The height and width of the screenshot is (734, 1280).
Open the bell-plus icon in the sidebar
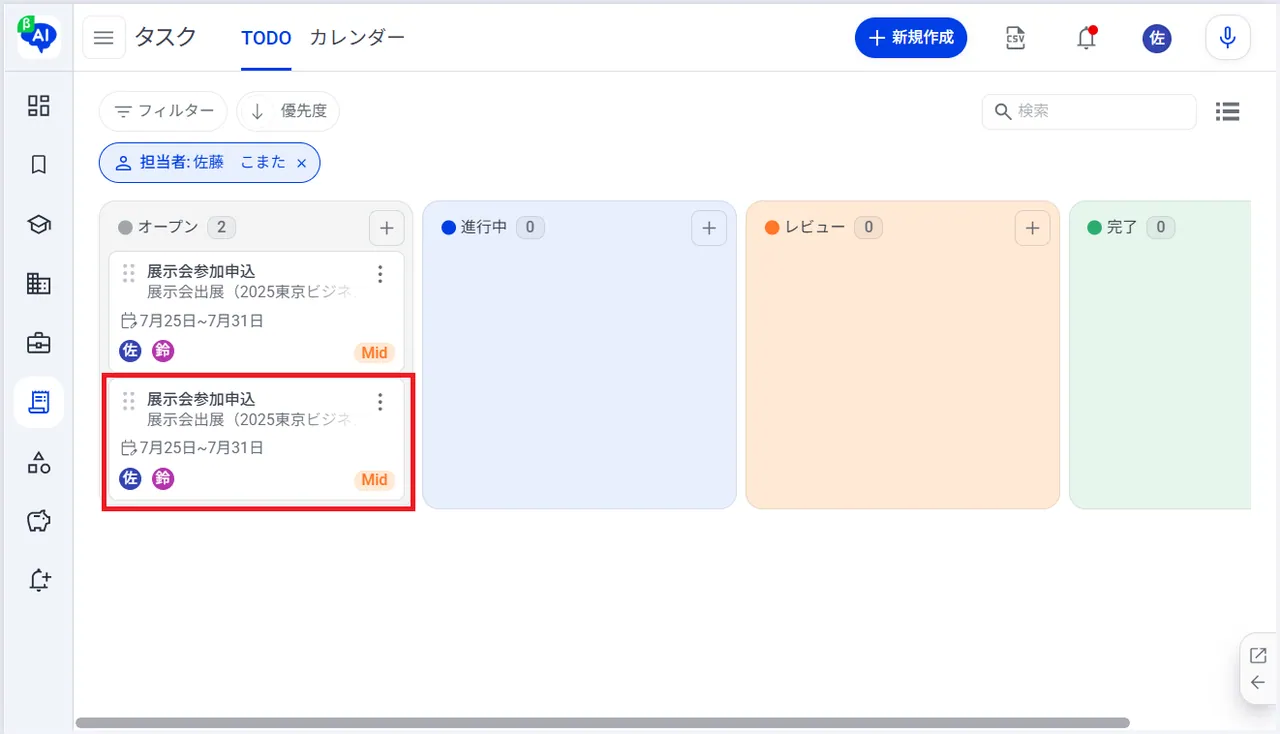coord(39,580)
